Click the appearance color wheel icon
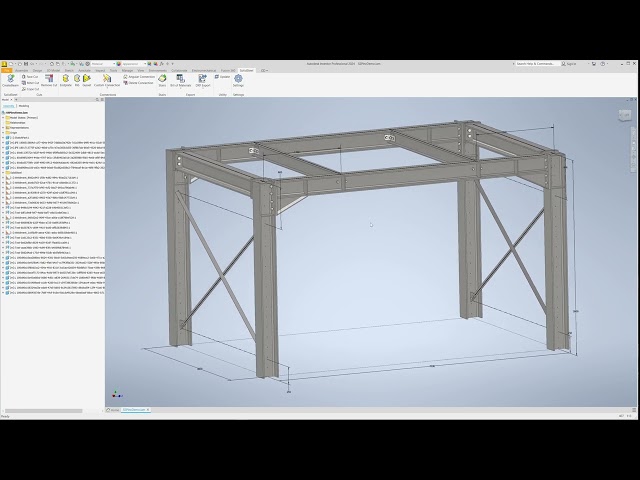640x480 pixels. coord(119,64)
